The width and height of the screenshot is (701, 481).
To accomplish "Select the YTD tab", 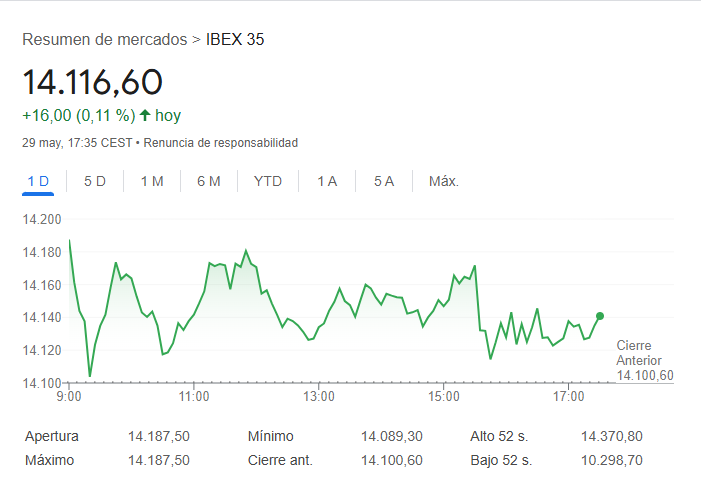I will click(x=268, y=181).
